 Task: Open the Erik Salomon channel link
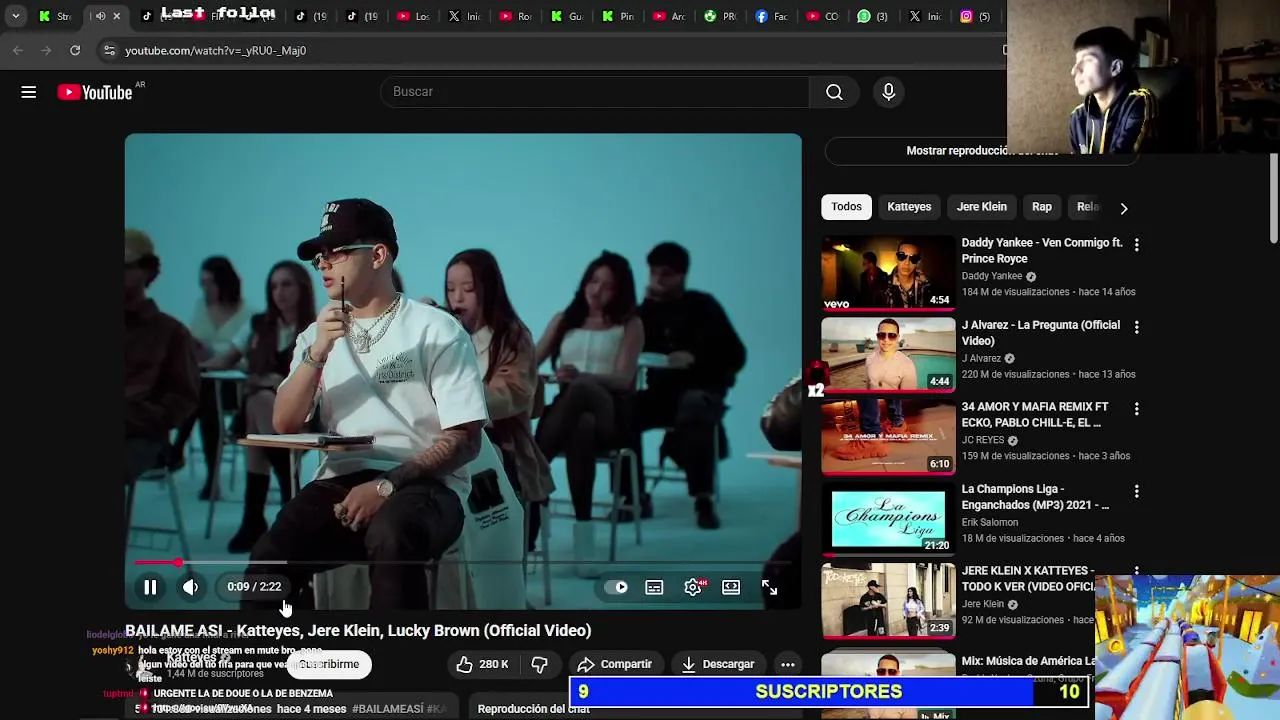pos(990,522)
